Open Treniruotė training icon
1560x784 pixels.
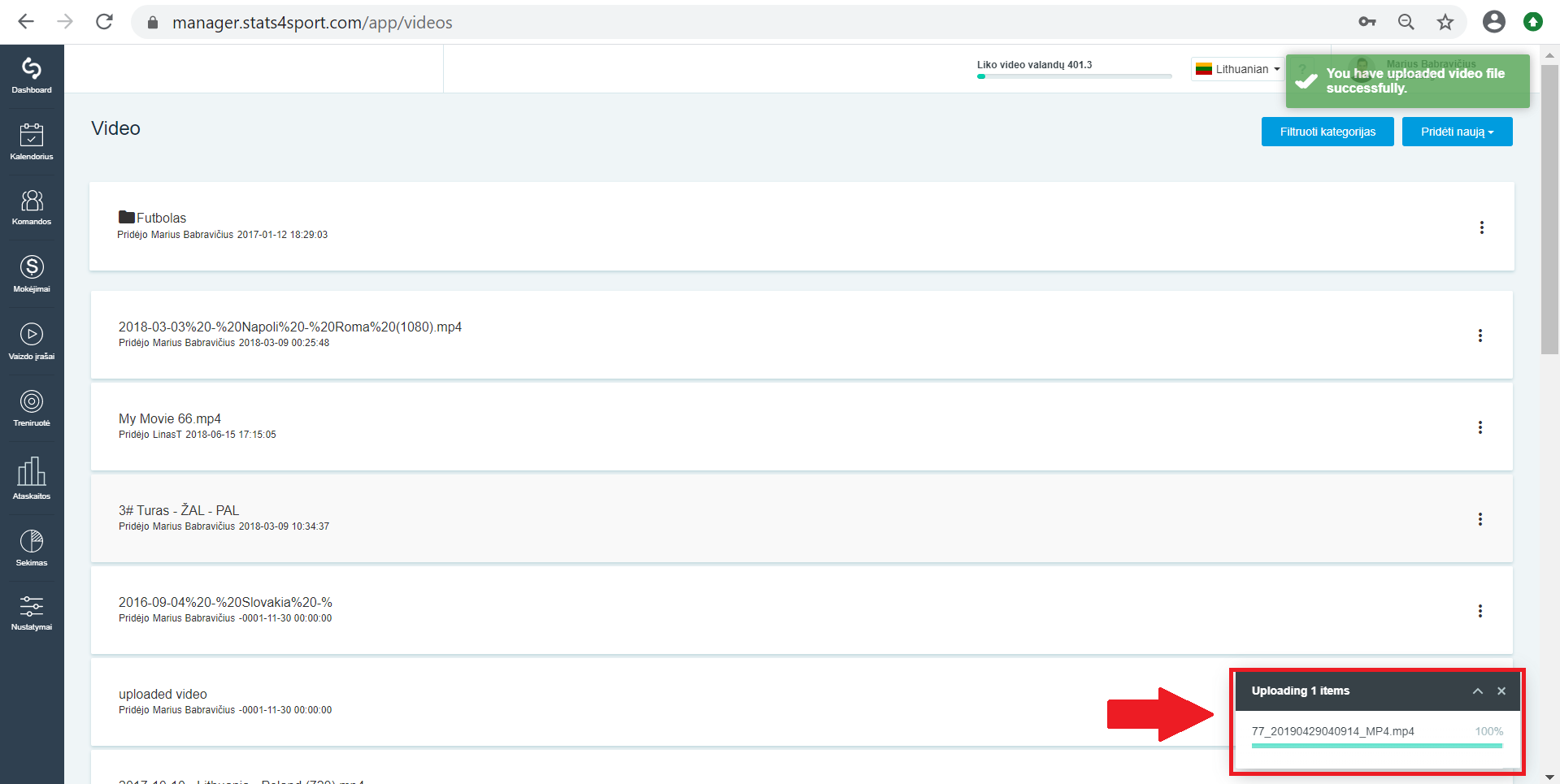pyautogui.click(x=32, y=408)
